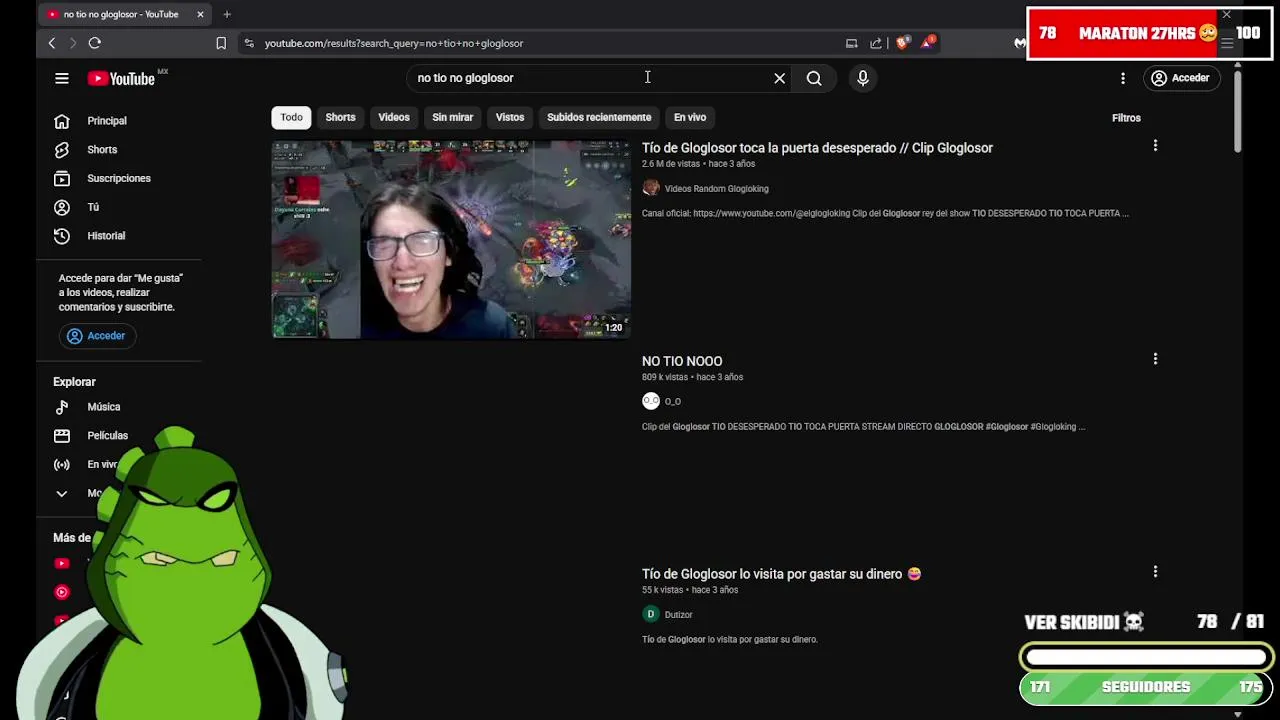Open Videos Random Glogloking channel

coord(716,189)
